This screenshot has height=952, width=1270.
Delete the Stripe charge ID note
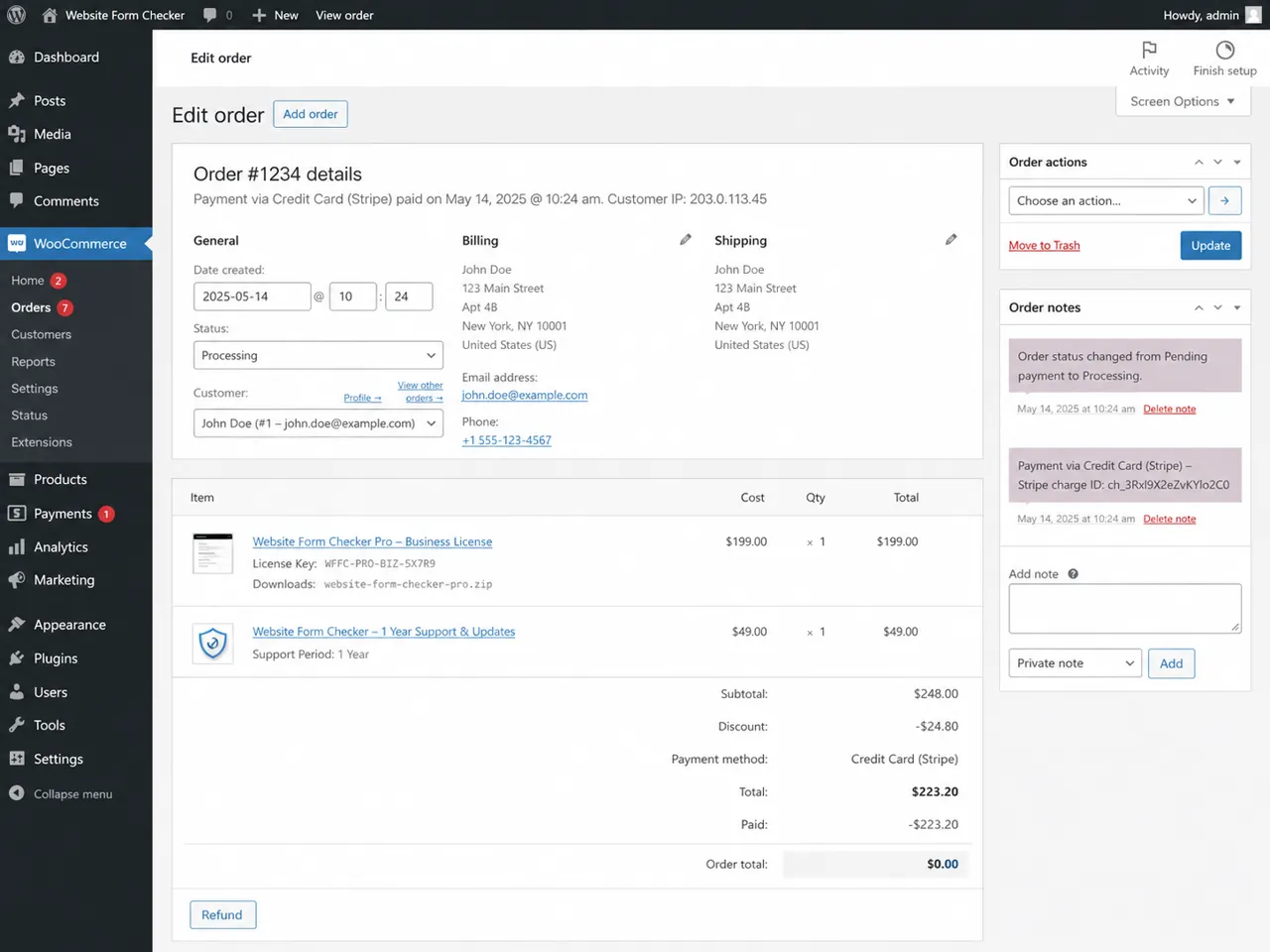click(x=1169, y=519)
